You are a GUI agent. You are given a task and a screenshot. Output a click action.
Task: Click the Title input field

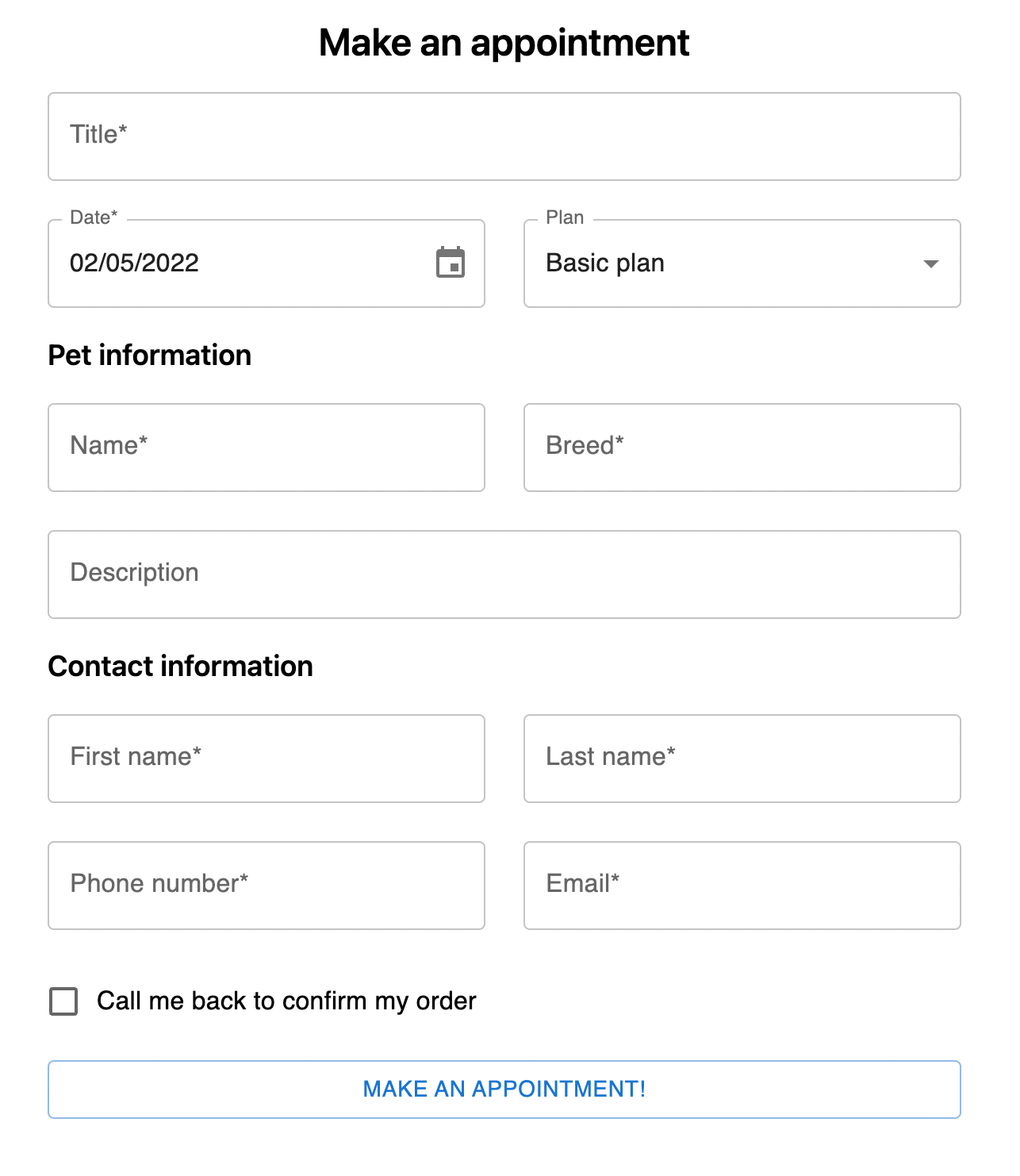click(x=504, y=135)
